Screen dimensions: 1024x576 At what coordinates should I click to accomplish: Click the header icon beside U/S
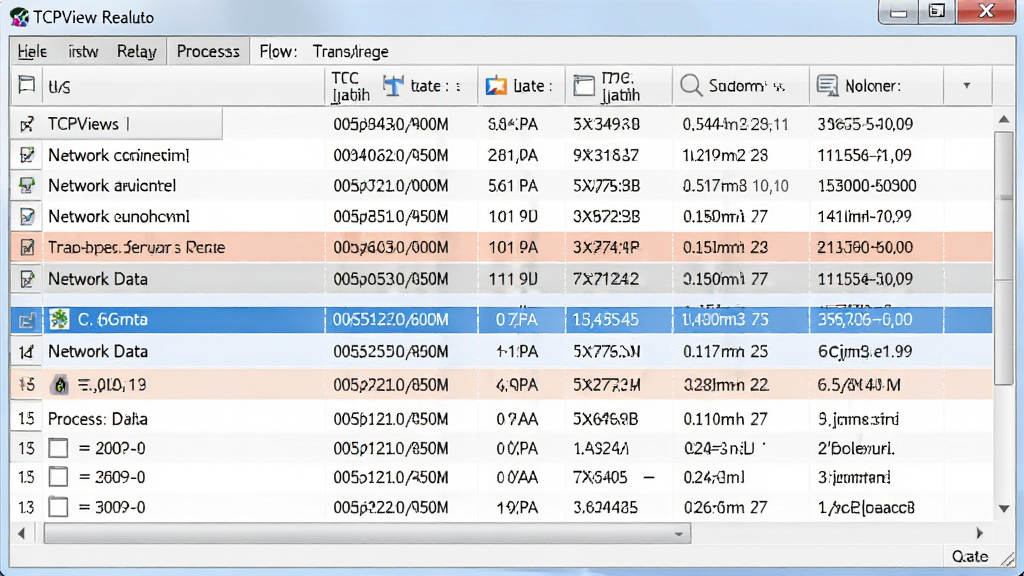(27, 86)
